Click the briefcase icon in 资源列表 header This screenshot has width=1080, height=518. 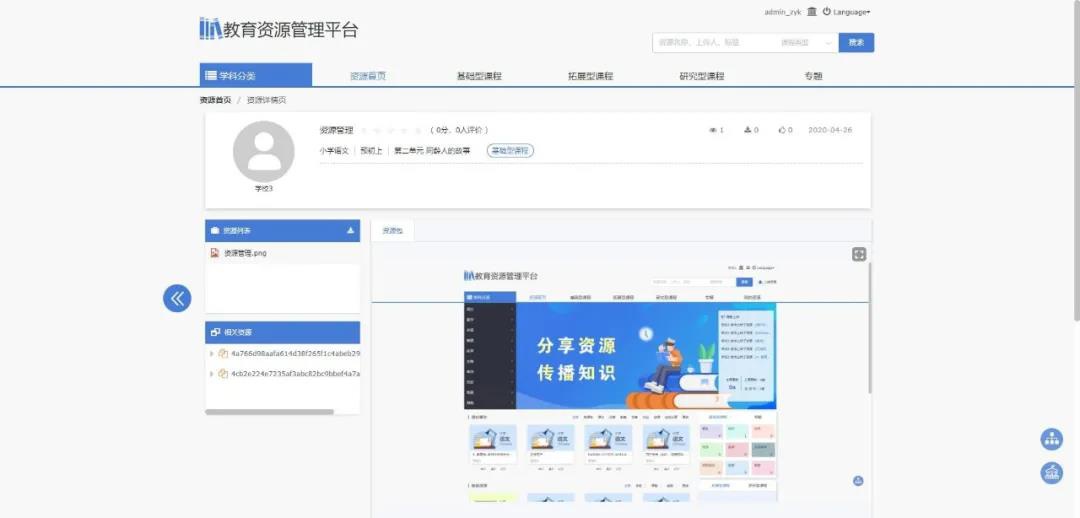(x=215, y=231)
